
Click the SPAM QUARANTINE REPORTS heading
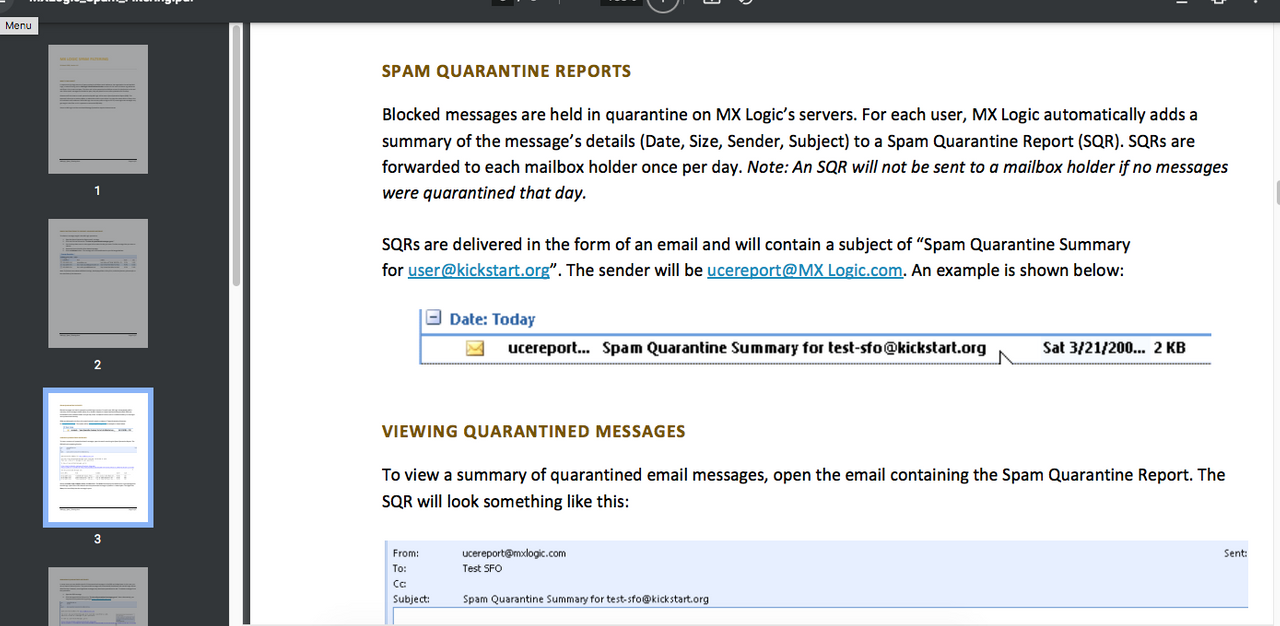[x=506, y=72]
